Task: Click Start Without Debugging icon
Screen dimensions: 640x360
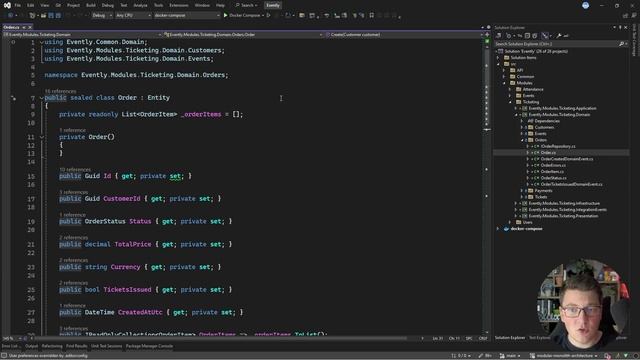Action: [x=269, y=16]
